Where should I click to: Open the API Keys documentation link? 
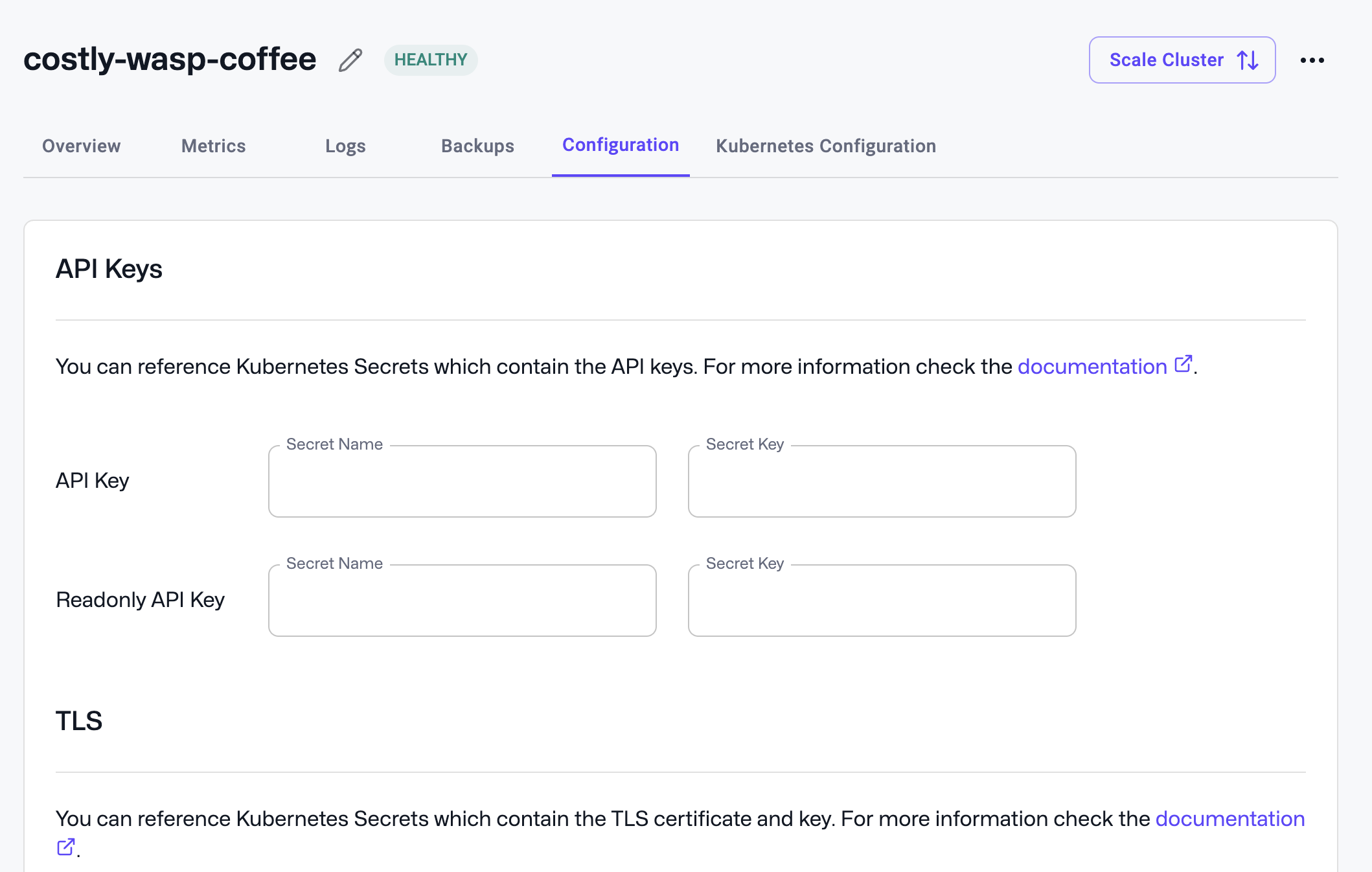click(1092, 366)
